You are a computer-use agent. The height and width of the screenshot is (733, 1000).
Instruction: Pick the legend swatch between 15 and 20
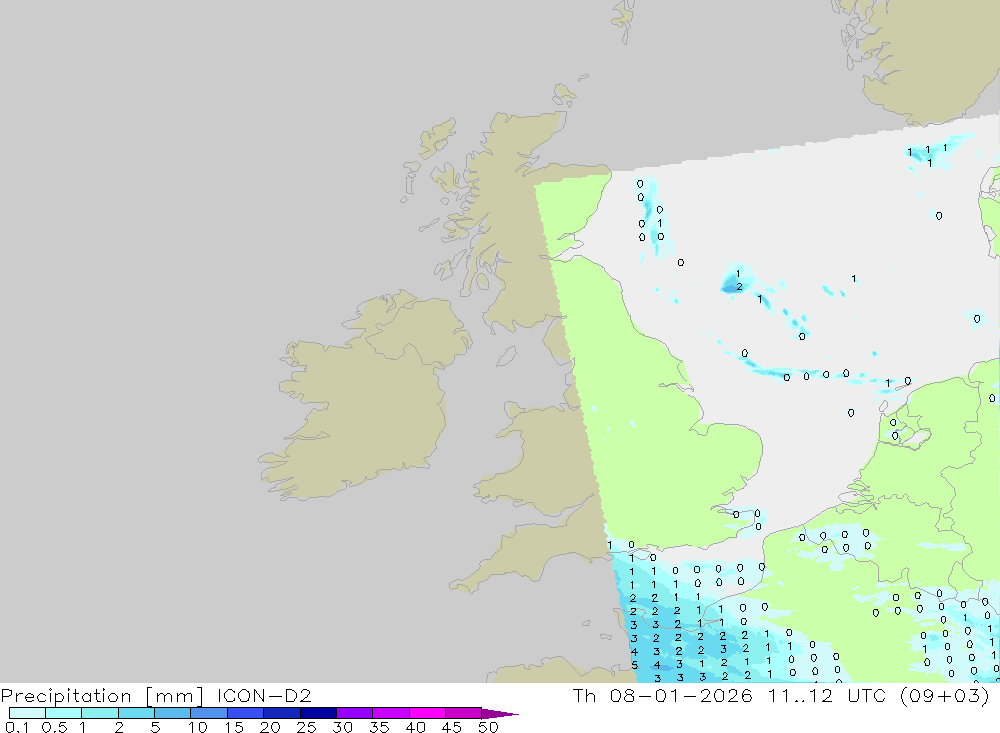pos(245,713)
